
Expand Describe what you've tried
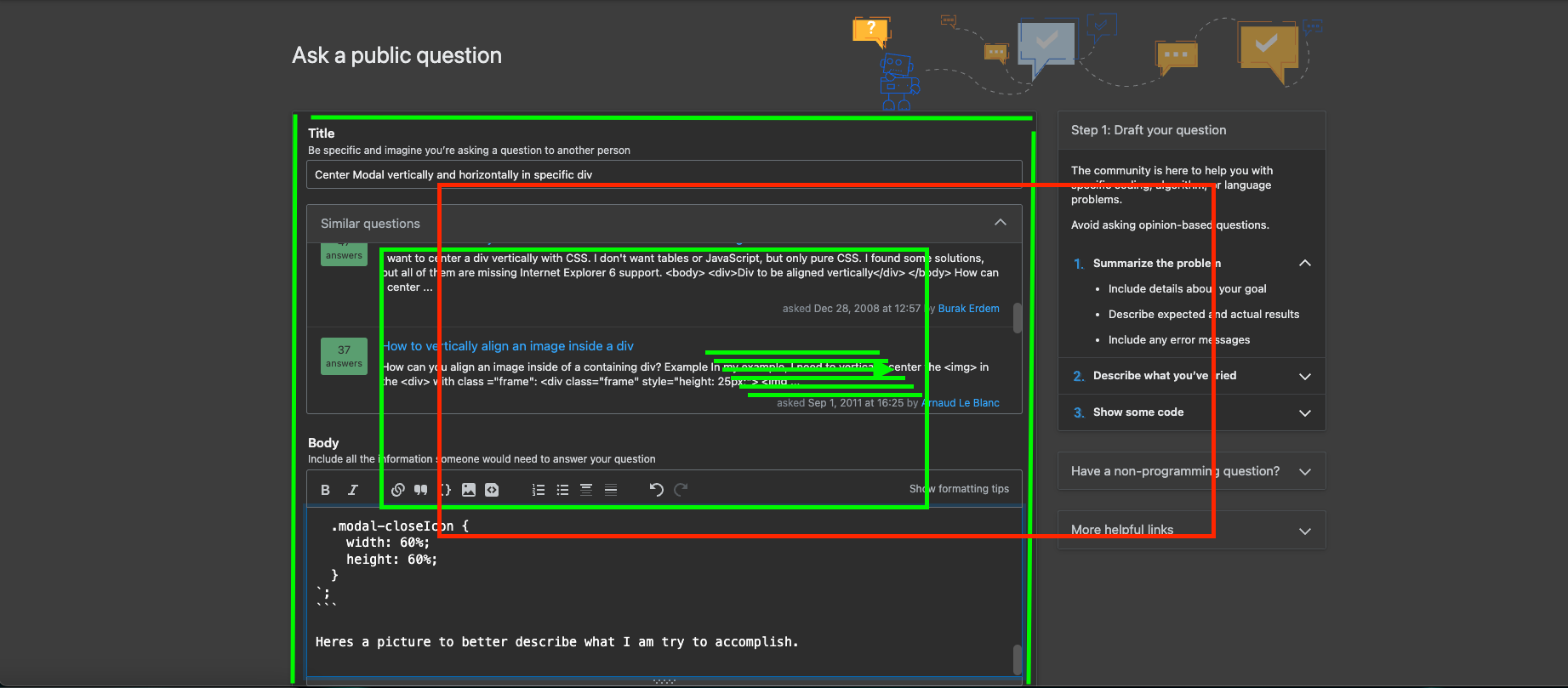1305,376
